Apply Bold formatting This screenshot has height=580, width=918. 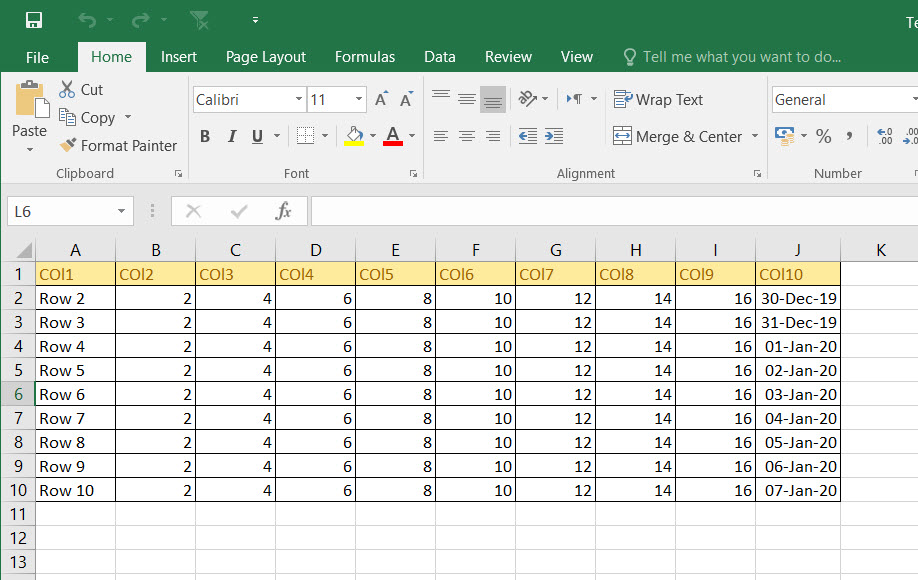[x=205, y=136]
